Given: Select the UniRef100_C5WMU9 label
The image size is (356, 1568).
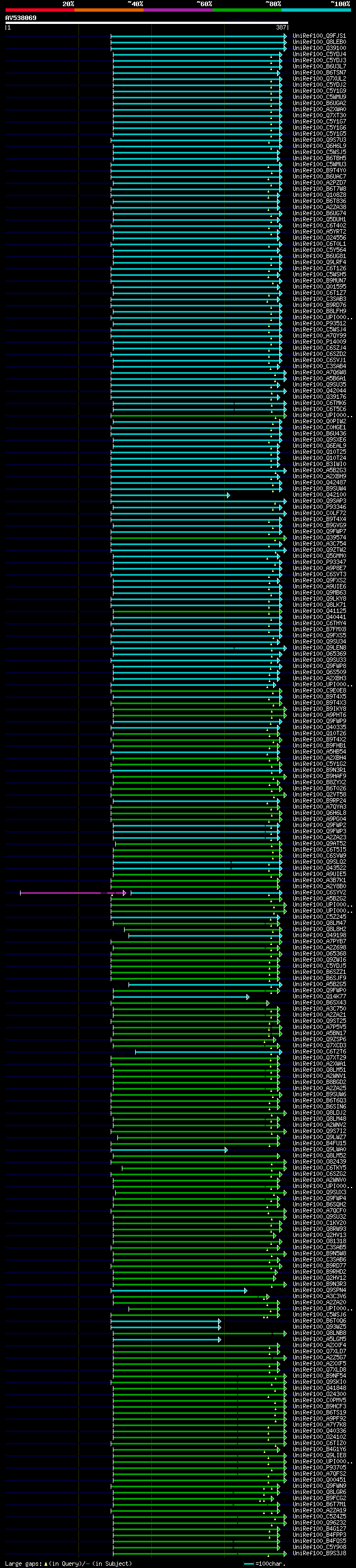Looking at the screenshot, I should pyautogui.click(x=319, y=97).
